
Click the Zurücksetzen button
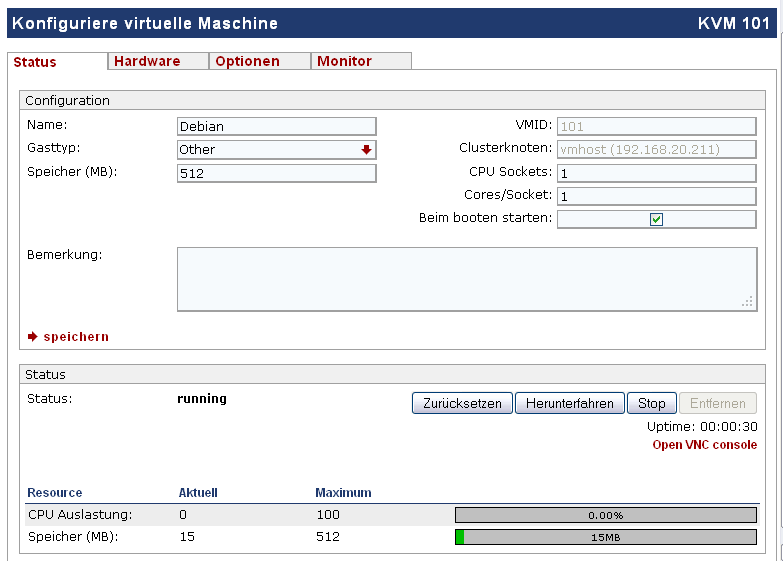click(462, 403)
